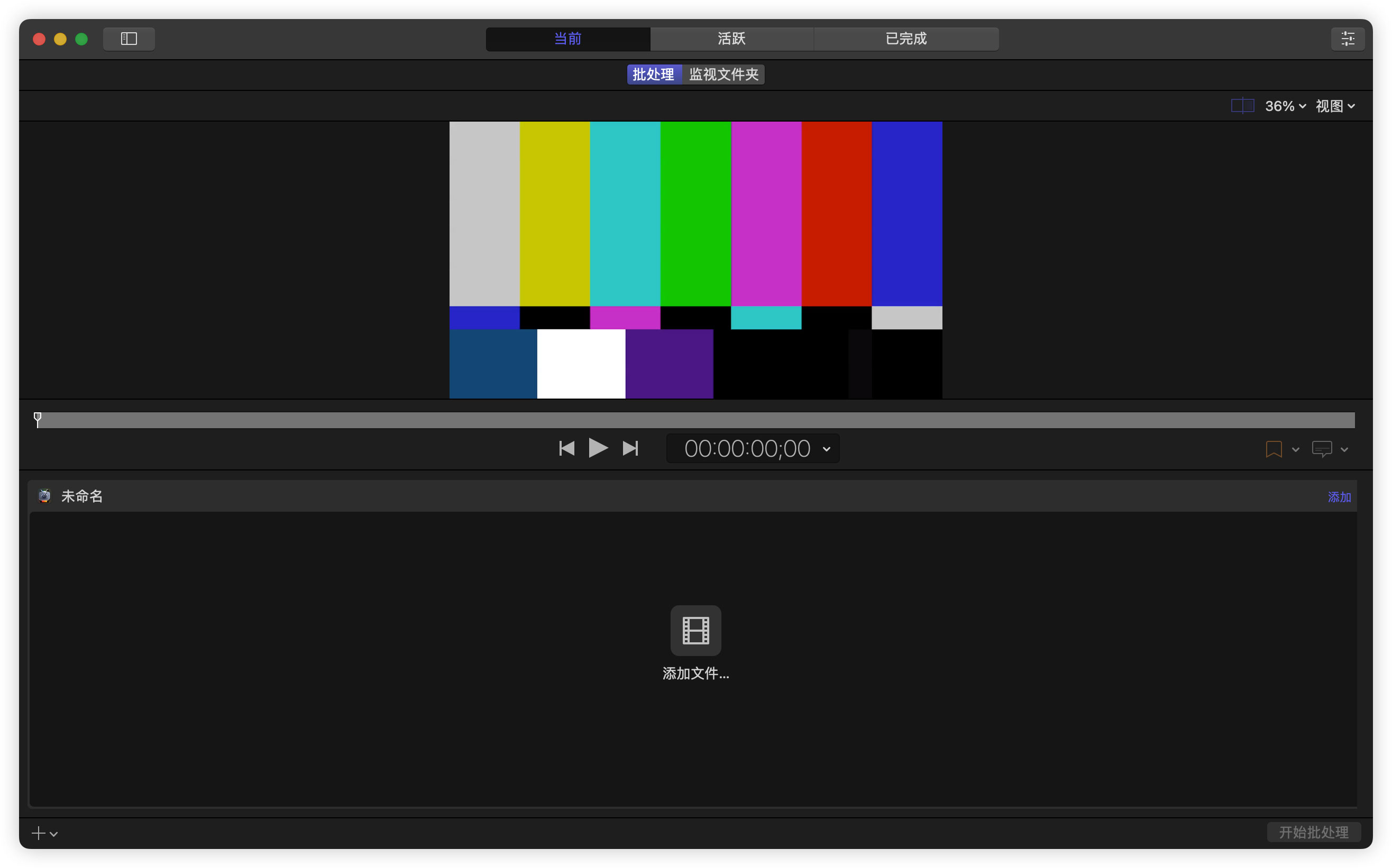Click the preview scrubber bar
Screen dimensions: 1392x868
click(x=695, y=420)
